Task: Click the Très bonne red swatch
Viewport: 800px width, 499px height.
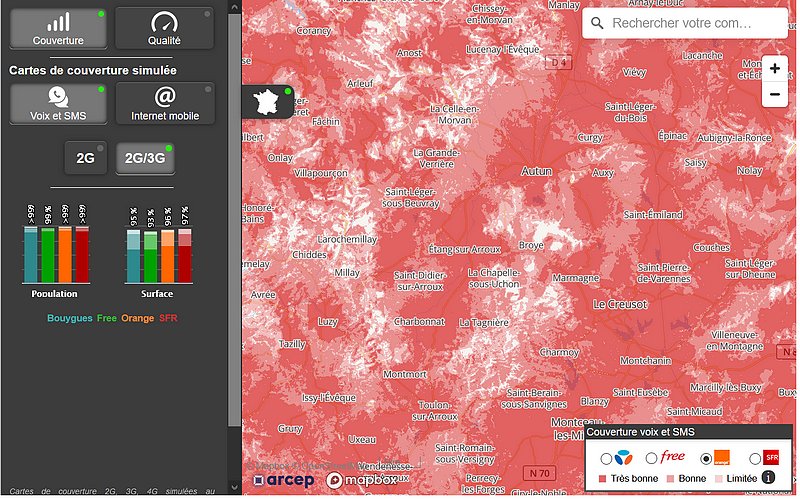Action: coord(602,479)
